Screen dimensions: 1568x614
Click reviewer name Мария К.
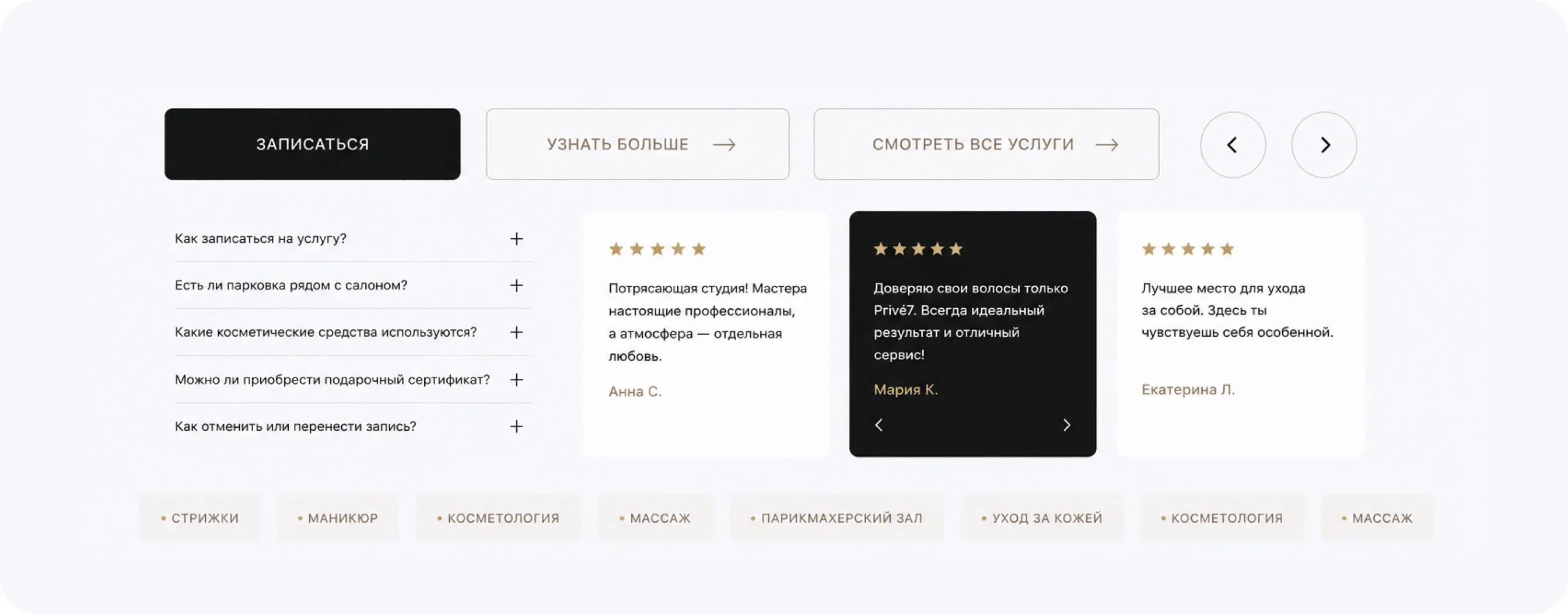coord(906,390)
